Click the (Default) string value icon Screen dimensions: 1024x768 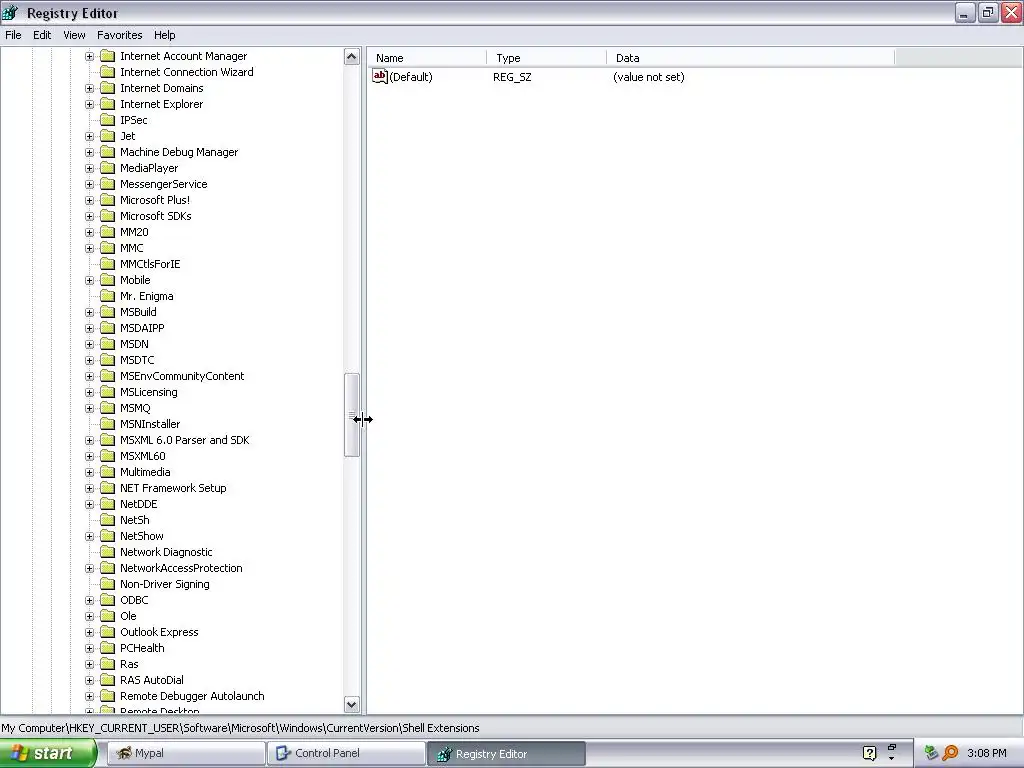click(380, 76)
